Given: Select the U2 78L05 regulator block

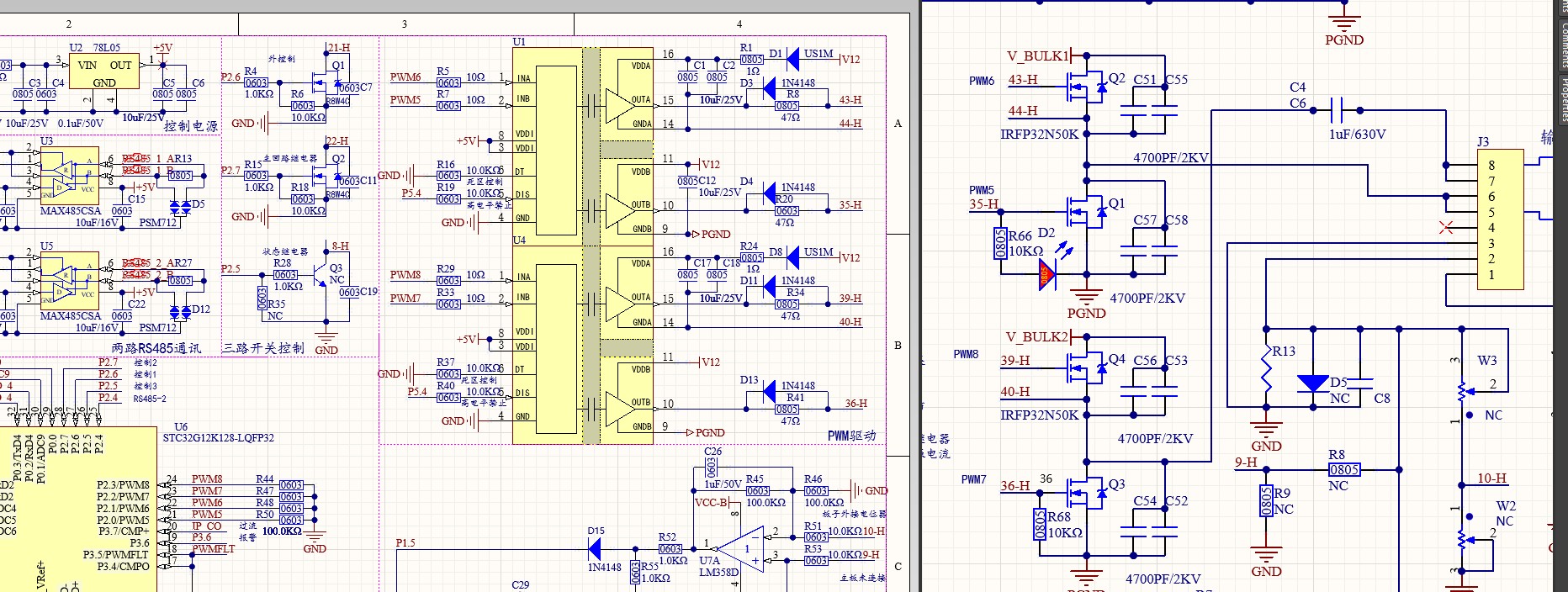Looking at the screenshot, I should point(104,72).
